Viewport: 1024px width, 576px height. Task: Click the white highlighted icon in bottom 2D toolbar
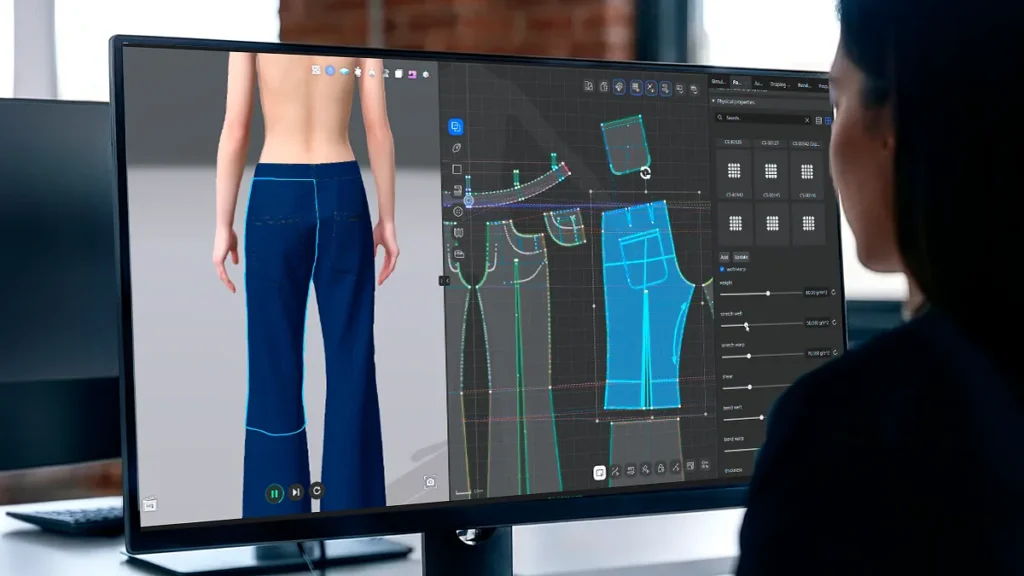click(599, 472)
